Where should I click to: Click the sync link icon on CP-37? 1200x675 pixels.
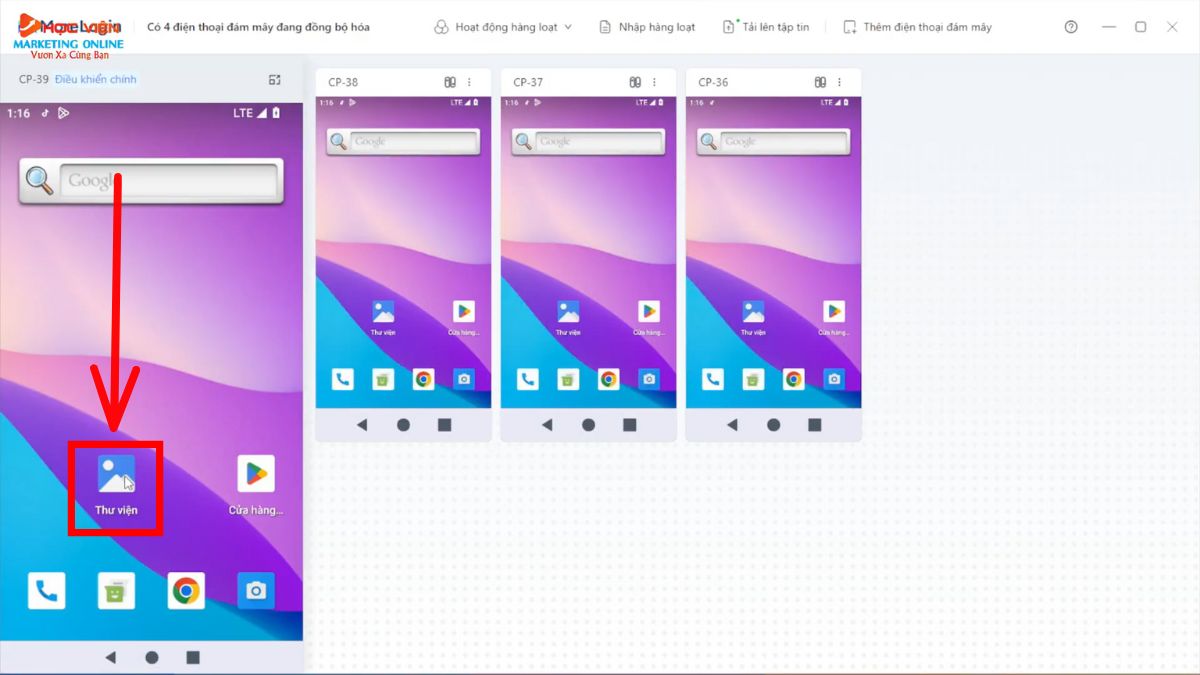click(635, 82)
